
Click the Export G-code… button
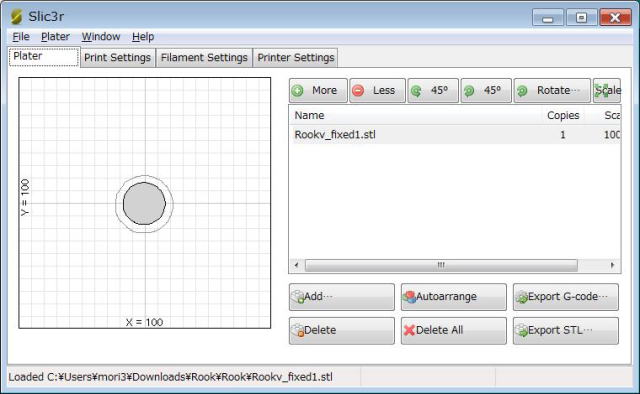tap(566, 297)
